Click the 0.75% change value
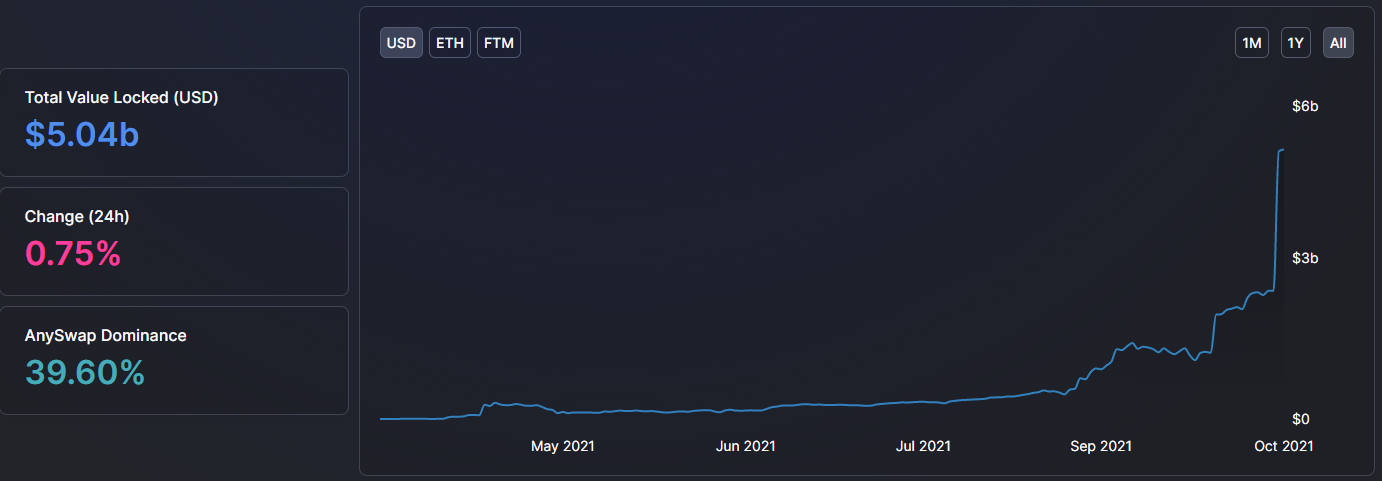Screen dimensions: 1382x481 pos(73,254)
